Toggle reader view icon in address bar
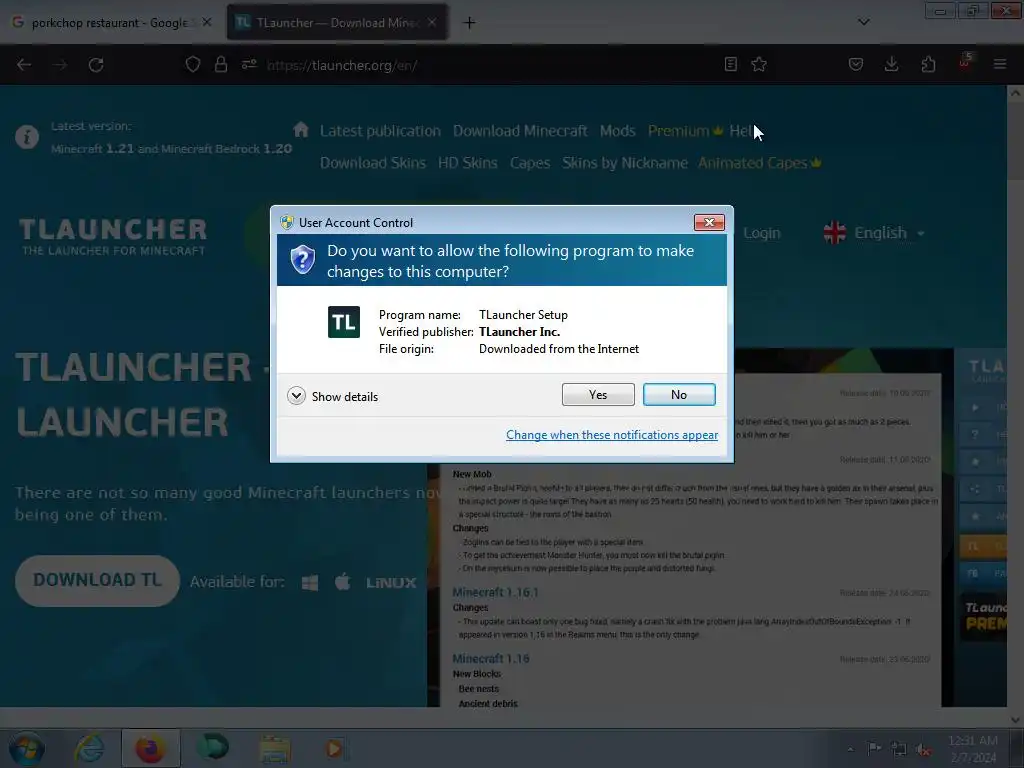This screenshot has width=1024, height=768. 731,64
